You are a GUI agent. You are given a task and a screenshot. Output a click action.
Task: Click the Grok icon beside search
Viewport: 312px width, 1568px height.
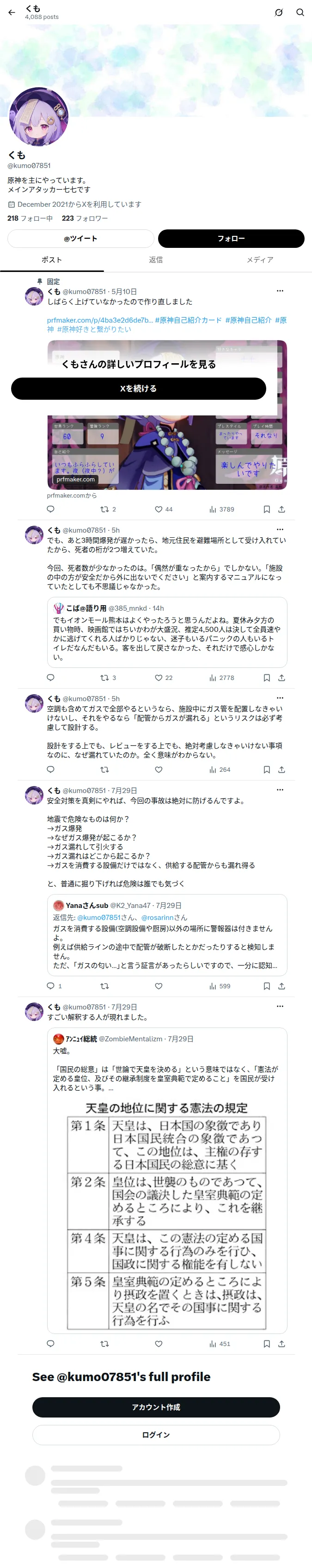278,12
